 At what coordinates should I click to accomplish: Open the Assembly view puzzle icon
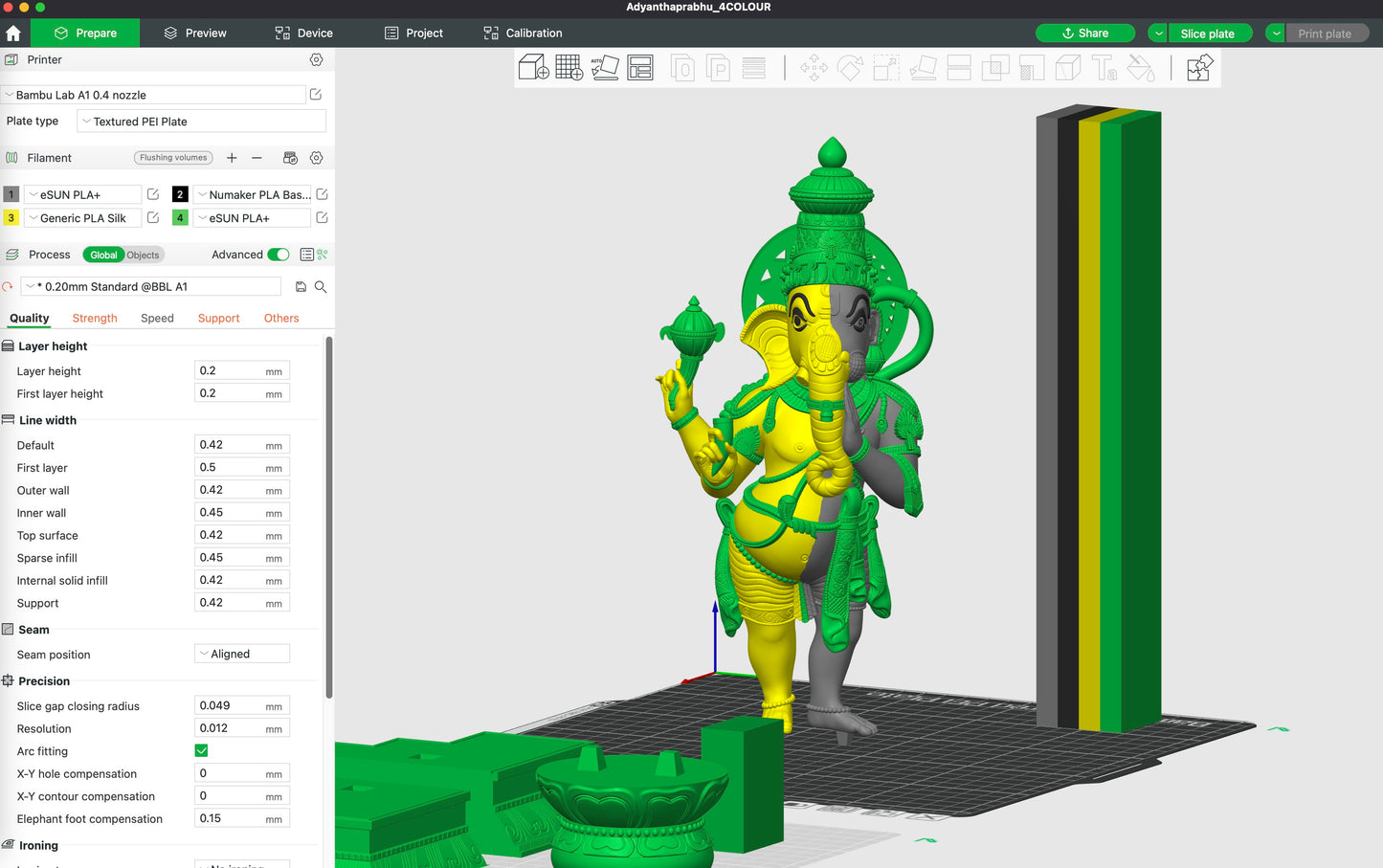click(x=1199, y=68)
